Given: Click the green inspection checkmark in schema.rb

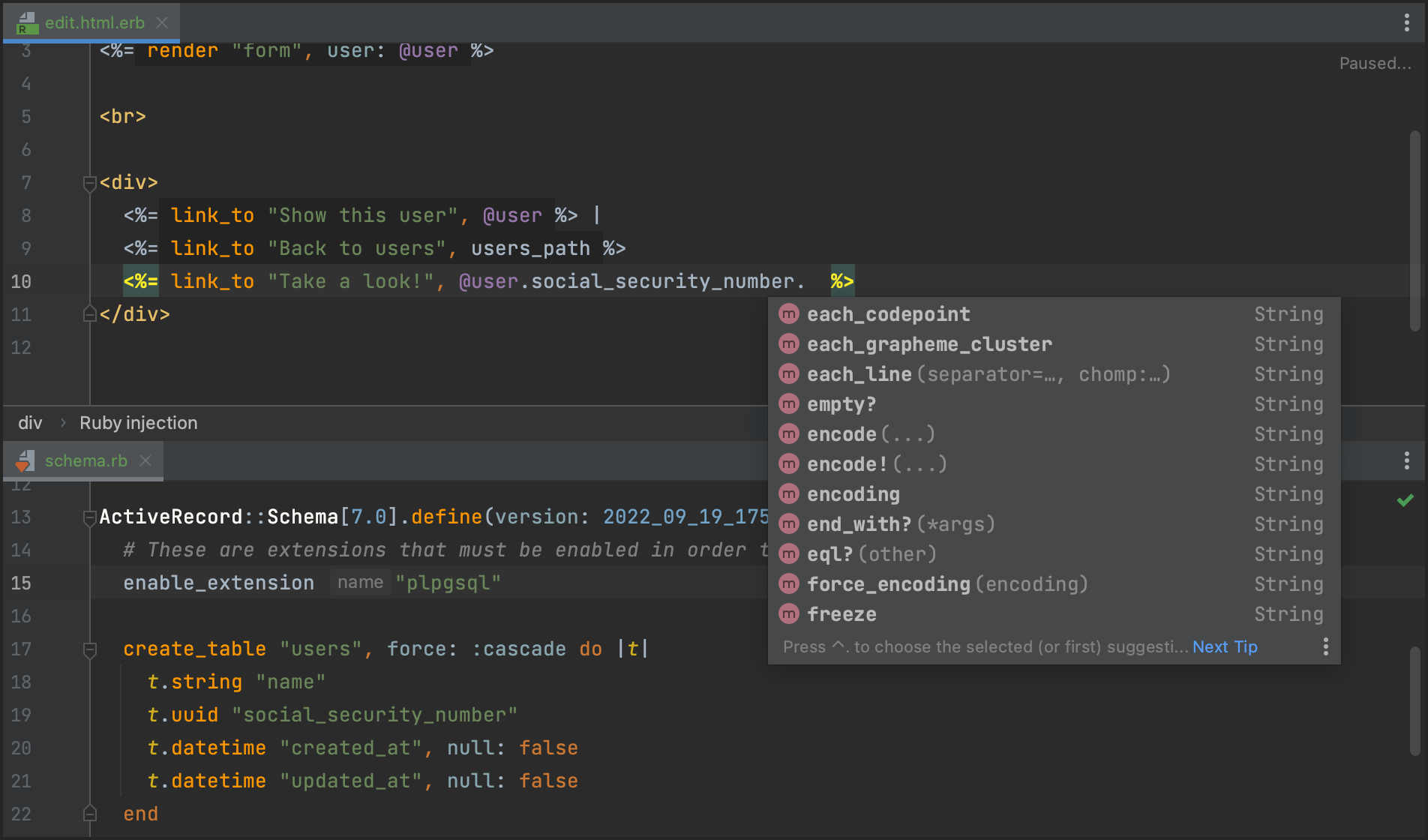Looking at the screenshot, I should (1405, 500).
